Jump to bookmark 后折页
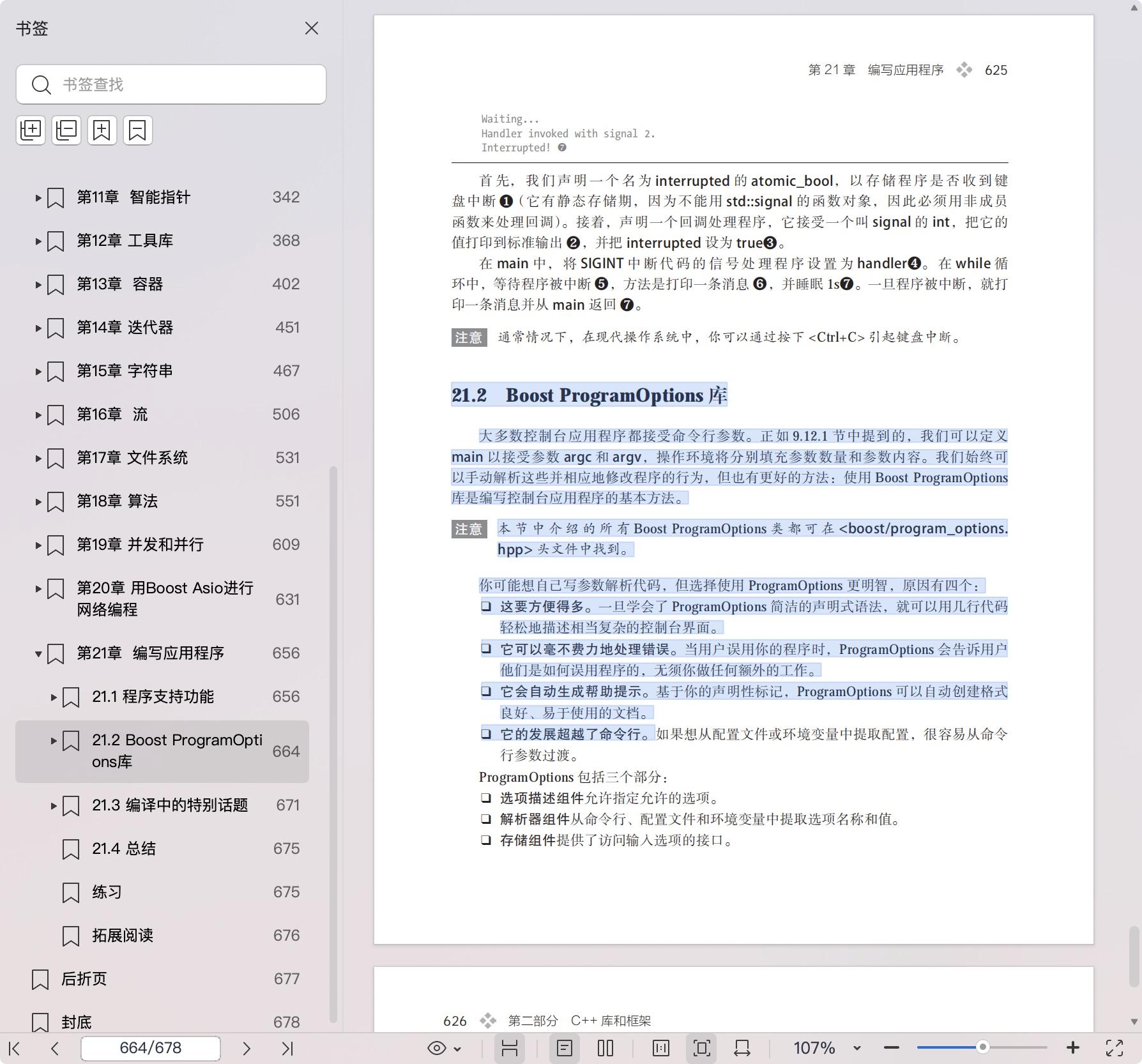1142x1064 pixels. [x=84, y=979]
